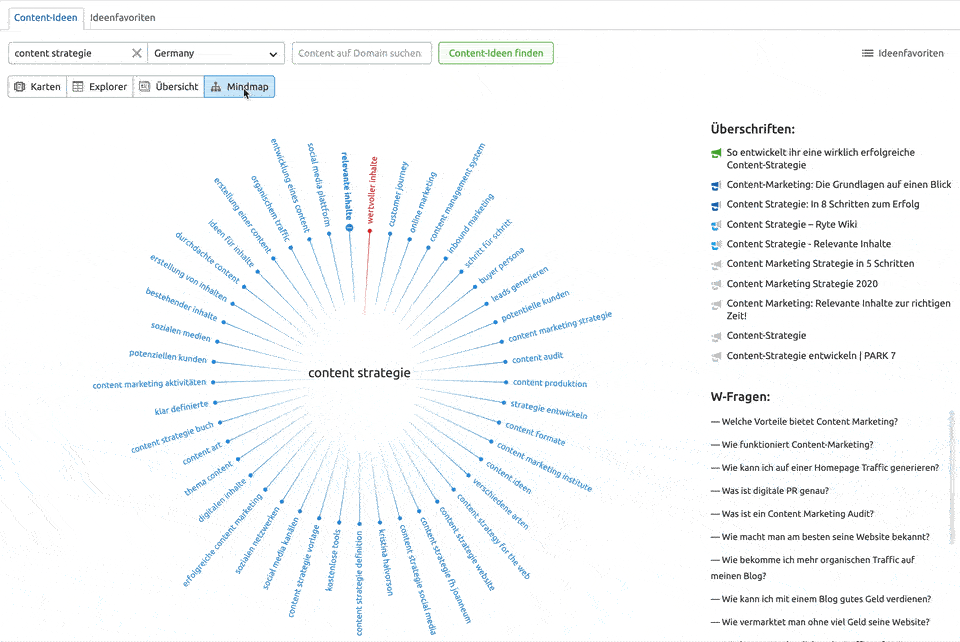
Task: Switch to the Ideenfavoriten tab
Action: click(x=122, y=18)
